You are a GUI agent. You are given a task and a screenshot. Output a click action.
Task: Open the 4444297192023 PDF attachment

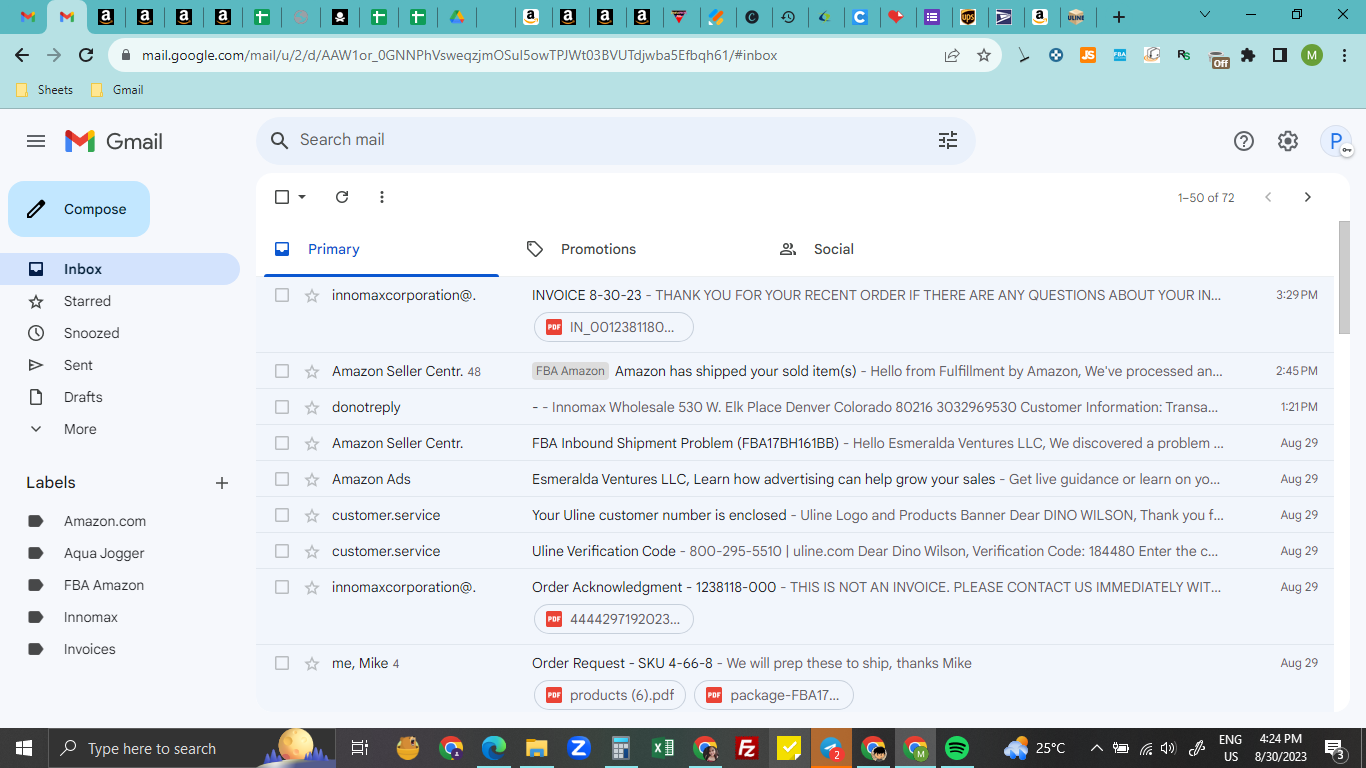click(x=613, y=619)
